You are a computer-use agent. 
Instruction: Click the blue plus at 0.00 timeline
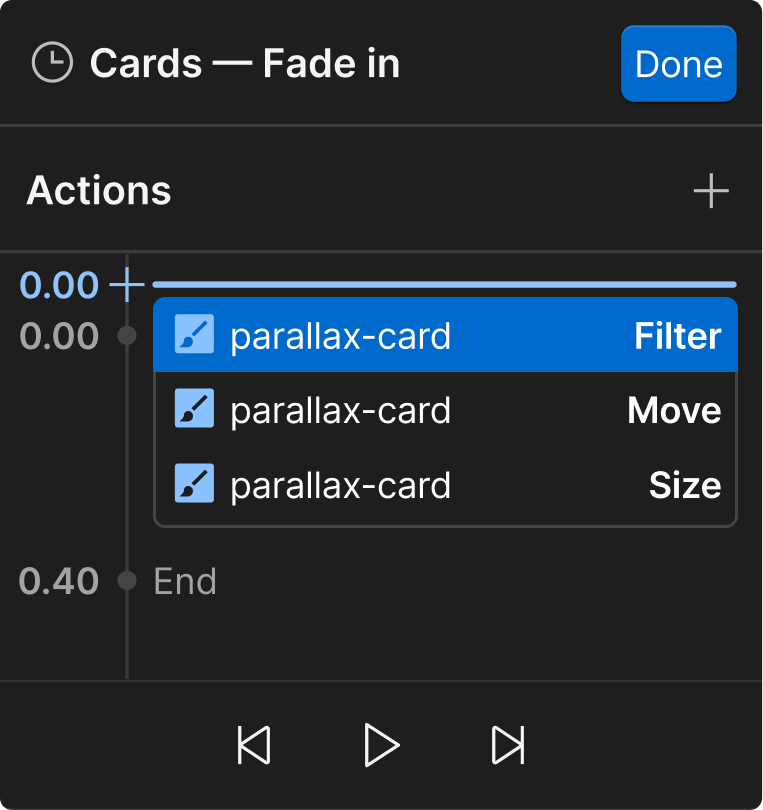tap(127, 286)
